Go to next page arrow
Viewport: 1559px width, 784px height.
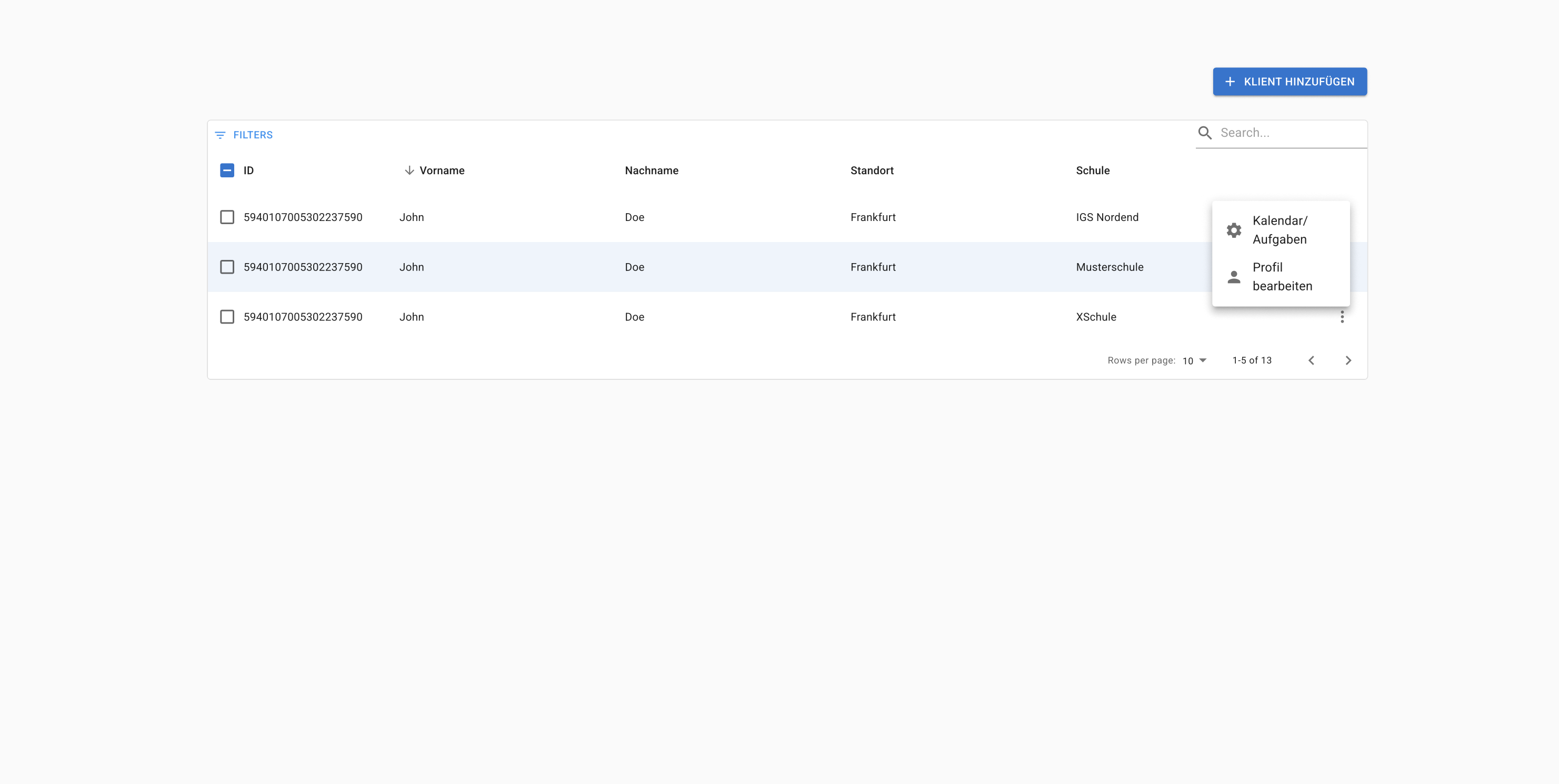pos(1348,360)
